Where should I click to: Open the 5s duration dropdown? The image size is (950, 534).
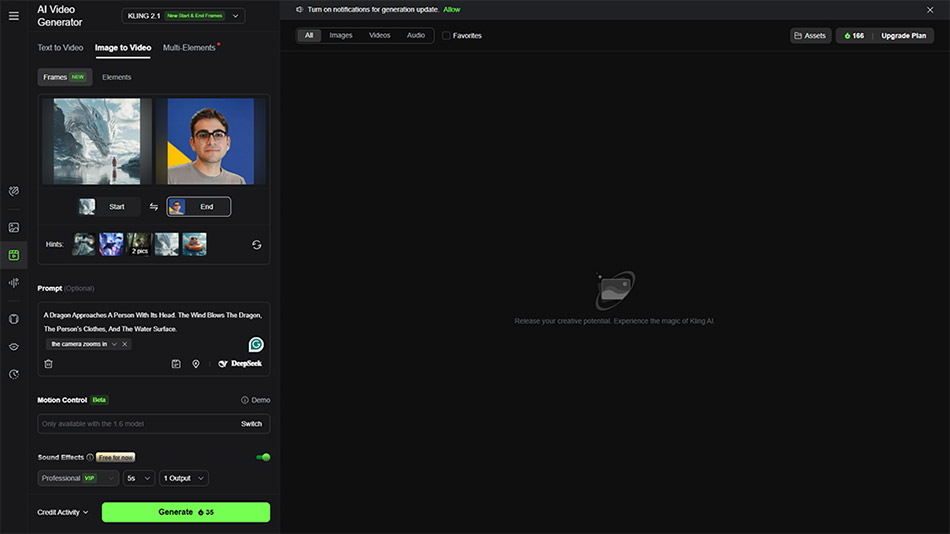pyautogui.click(x=139, y=478)
